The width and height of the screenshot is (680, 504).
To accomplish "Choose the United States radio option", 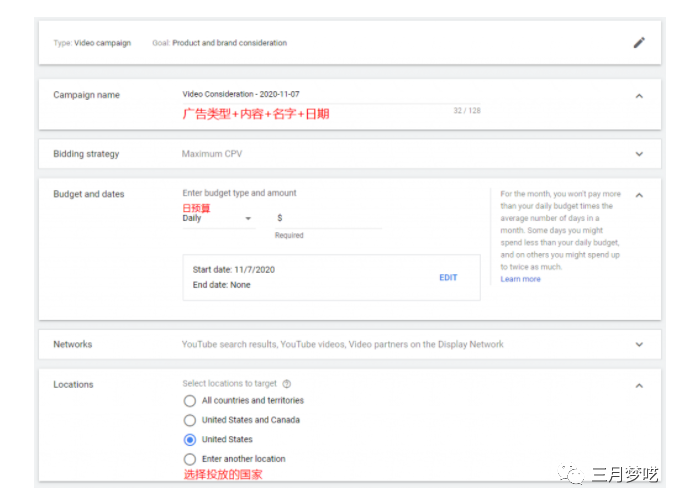I will coord(190,440).
